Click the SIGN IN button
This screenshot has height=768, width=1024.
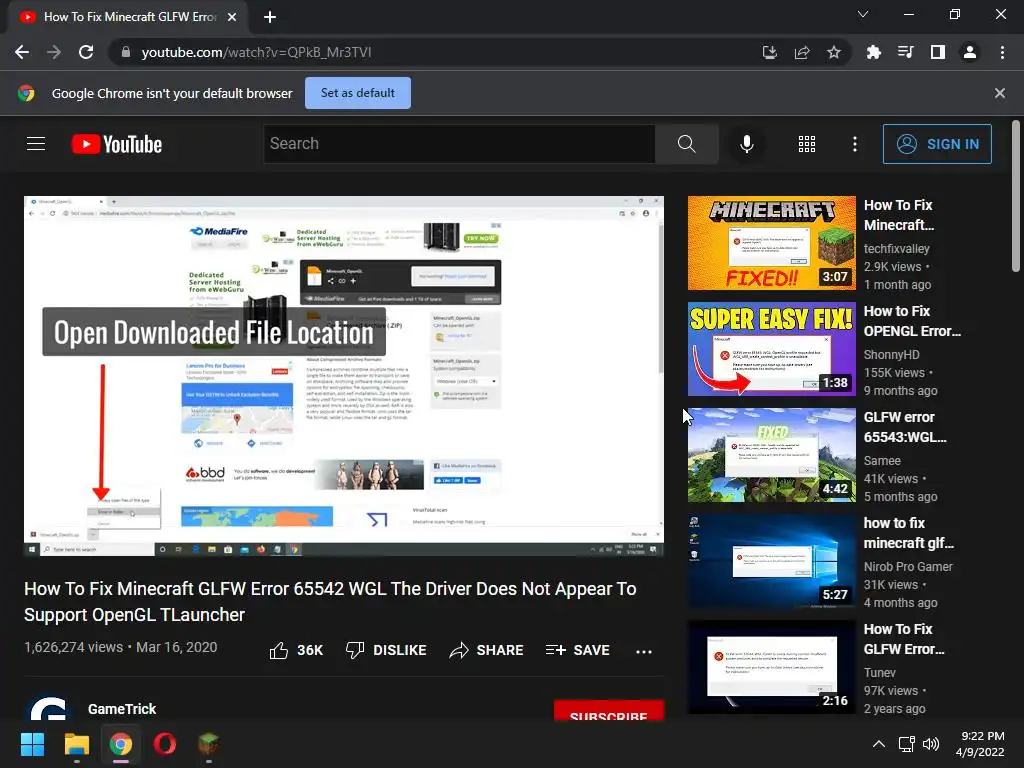pyautogui.click(x=937, y=144)
